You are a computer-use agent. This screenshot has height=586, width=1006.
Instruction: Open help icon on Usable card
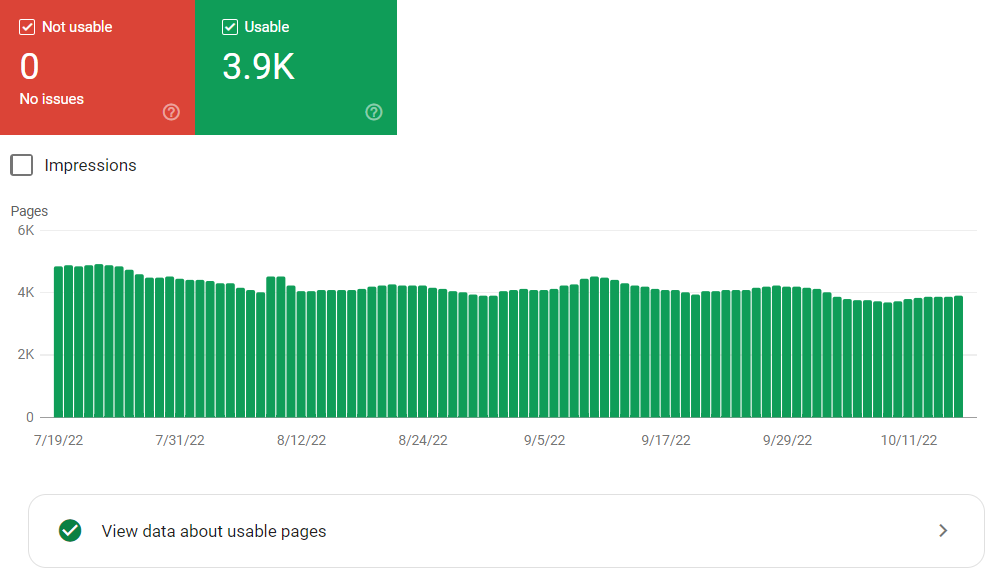(x=374, y=112)
